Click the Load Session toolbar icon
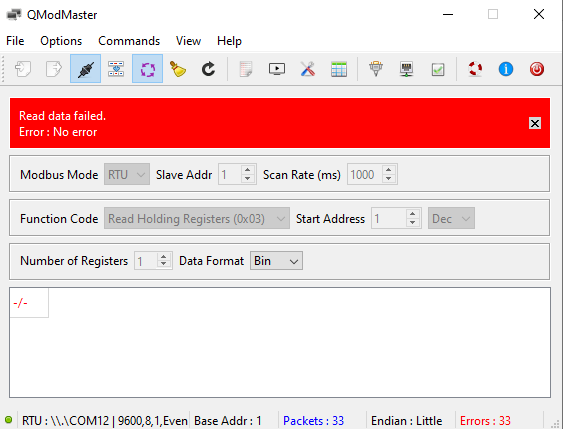This screenshot has height=429, width=563. (x=23, y=69)
